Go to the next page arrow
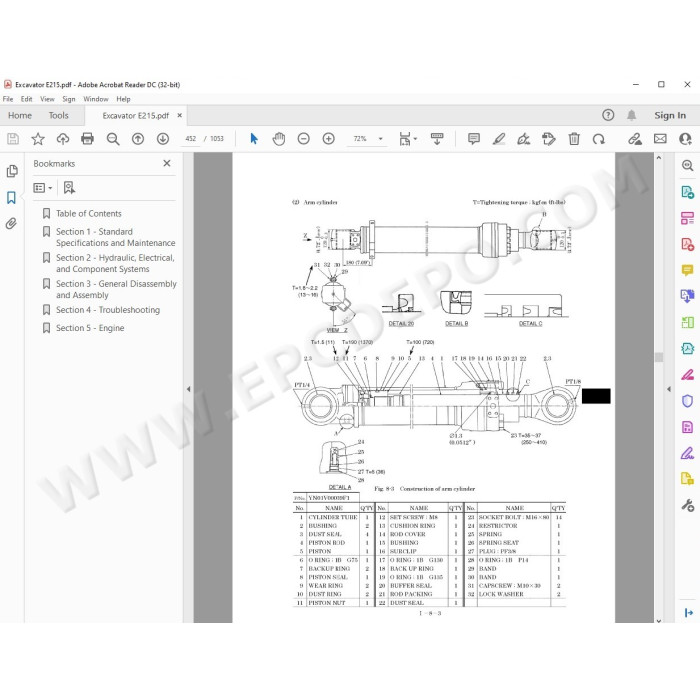This screenshot has width=700, height=700. (163, 139)
